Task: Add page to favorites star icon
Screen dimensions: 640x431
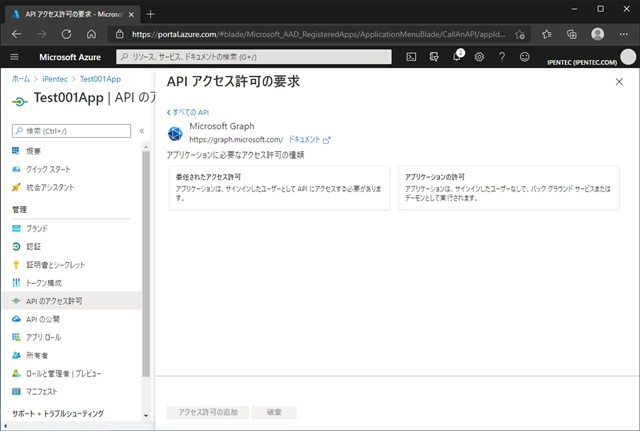Action: [x=520, y=34]
